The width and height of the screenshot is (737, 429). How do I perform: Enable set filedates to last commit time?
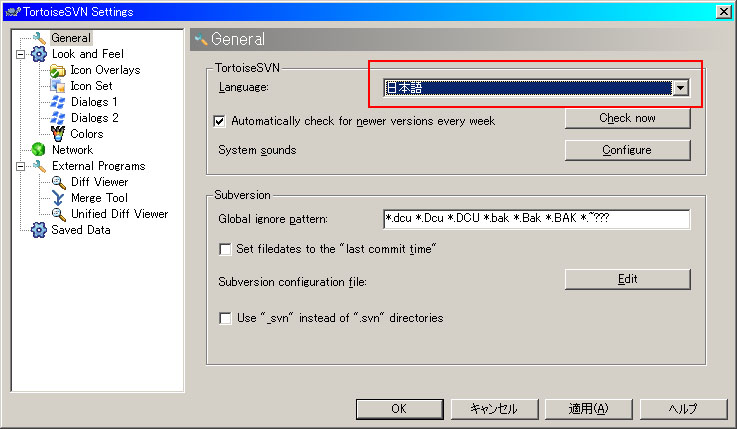[x=225, y=249]
